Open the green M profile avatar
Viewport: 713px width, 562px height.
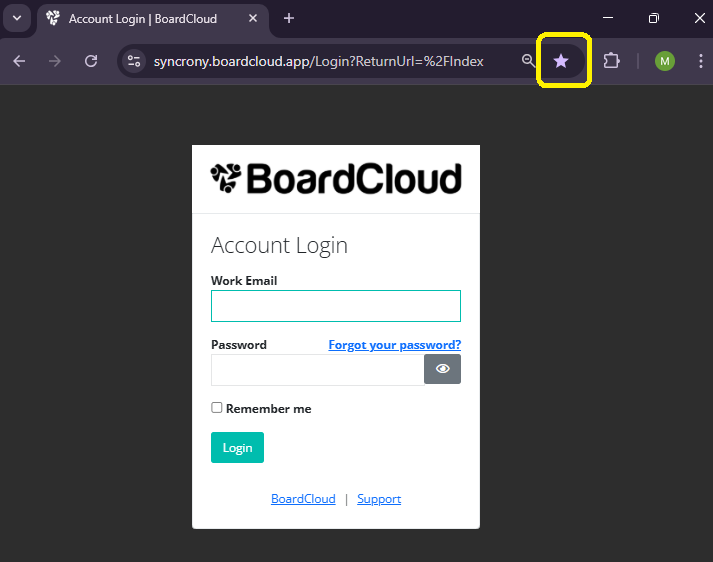point(665,61)
